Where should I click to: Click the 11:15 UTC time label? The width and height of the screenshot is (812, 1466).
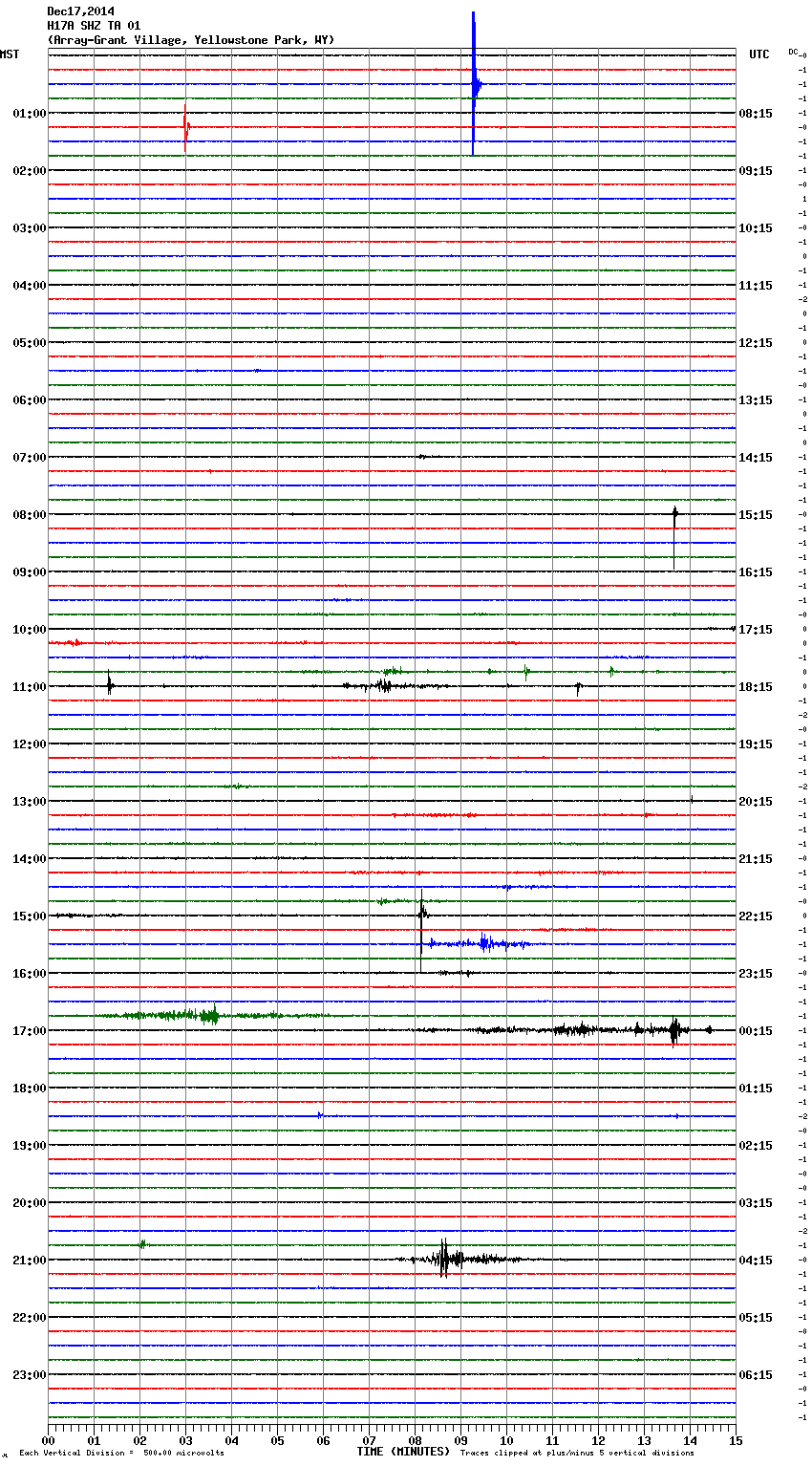pos(756,286)
